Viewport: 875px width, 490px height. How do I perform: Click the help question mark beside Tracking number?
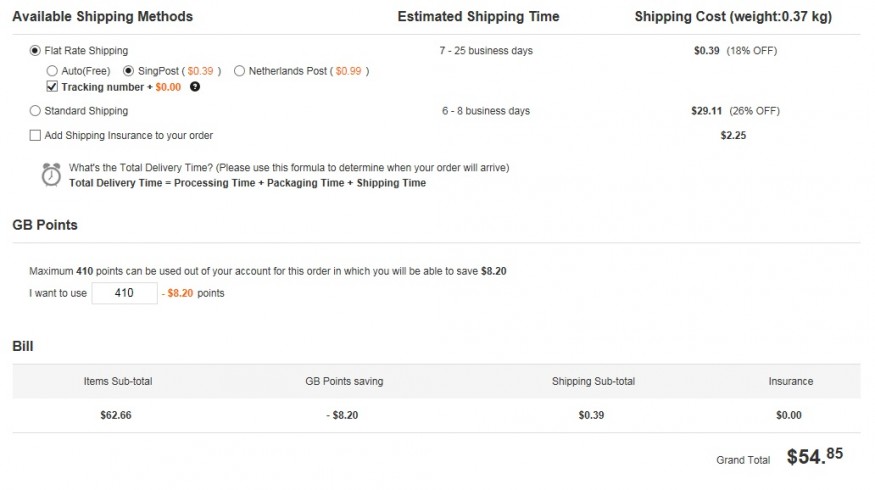(195, 87)
